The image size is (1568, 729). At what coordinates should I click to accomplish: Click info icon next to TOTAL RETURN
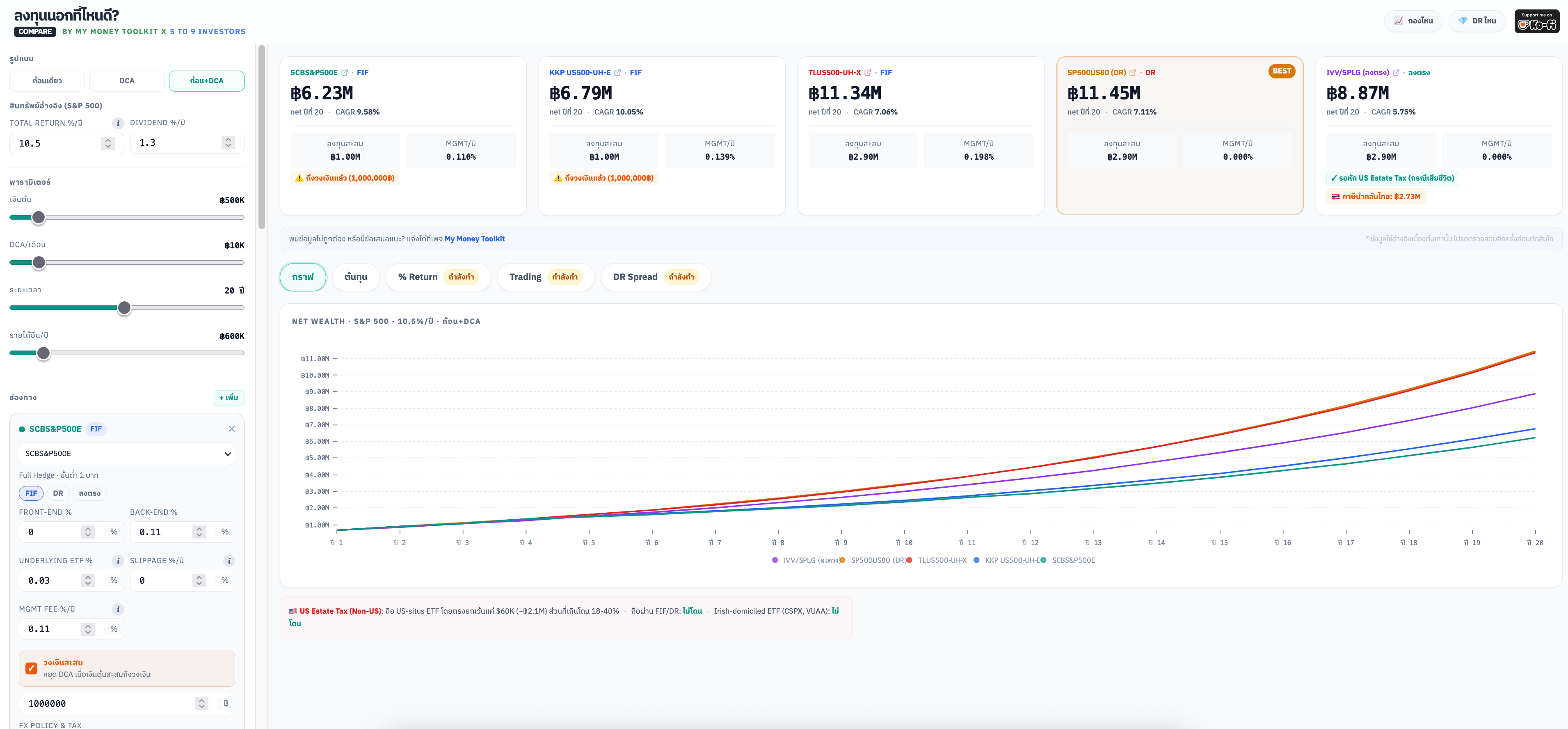coord(118,123)
